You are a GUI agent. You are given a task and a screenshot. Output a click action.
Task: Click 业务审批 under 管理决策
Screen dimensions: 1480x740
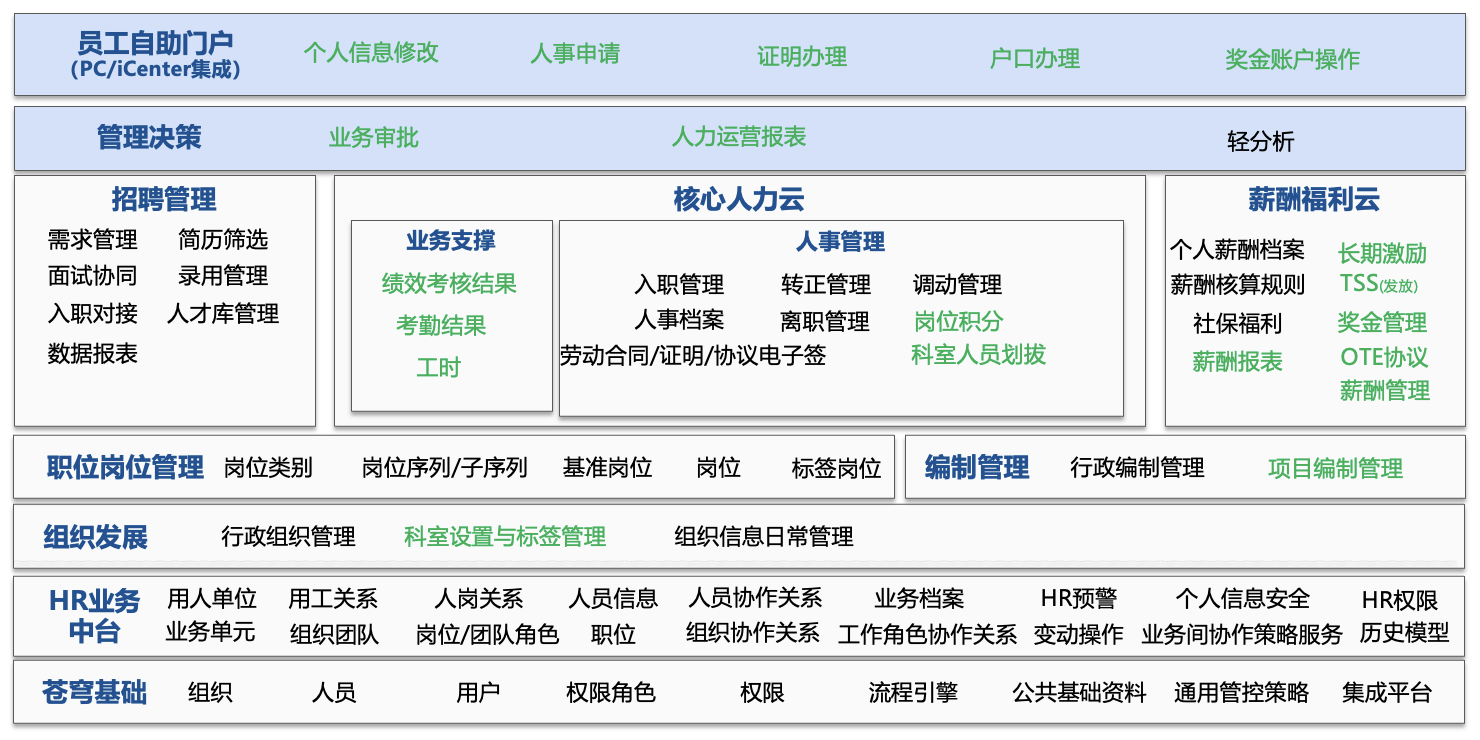click(374, 138)
